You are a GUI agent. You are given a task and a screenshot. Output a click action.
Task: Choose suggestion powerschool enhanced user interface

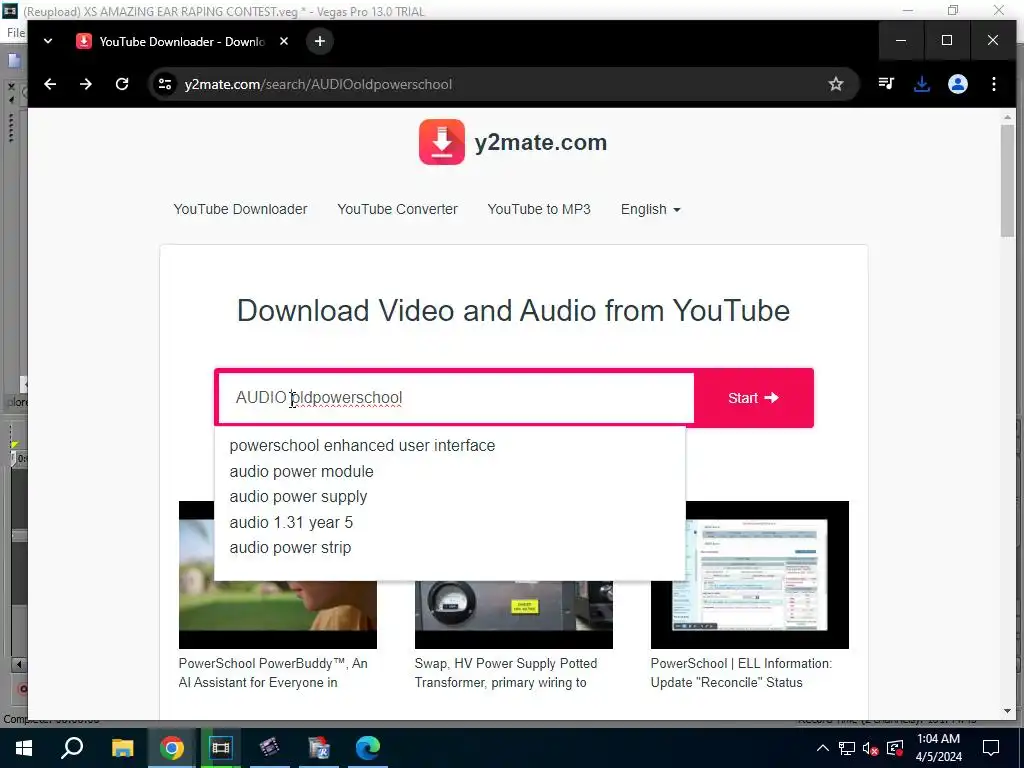tap(362, 445)
